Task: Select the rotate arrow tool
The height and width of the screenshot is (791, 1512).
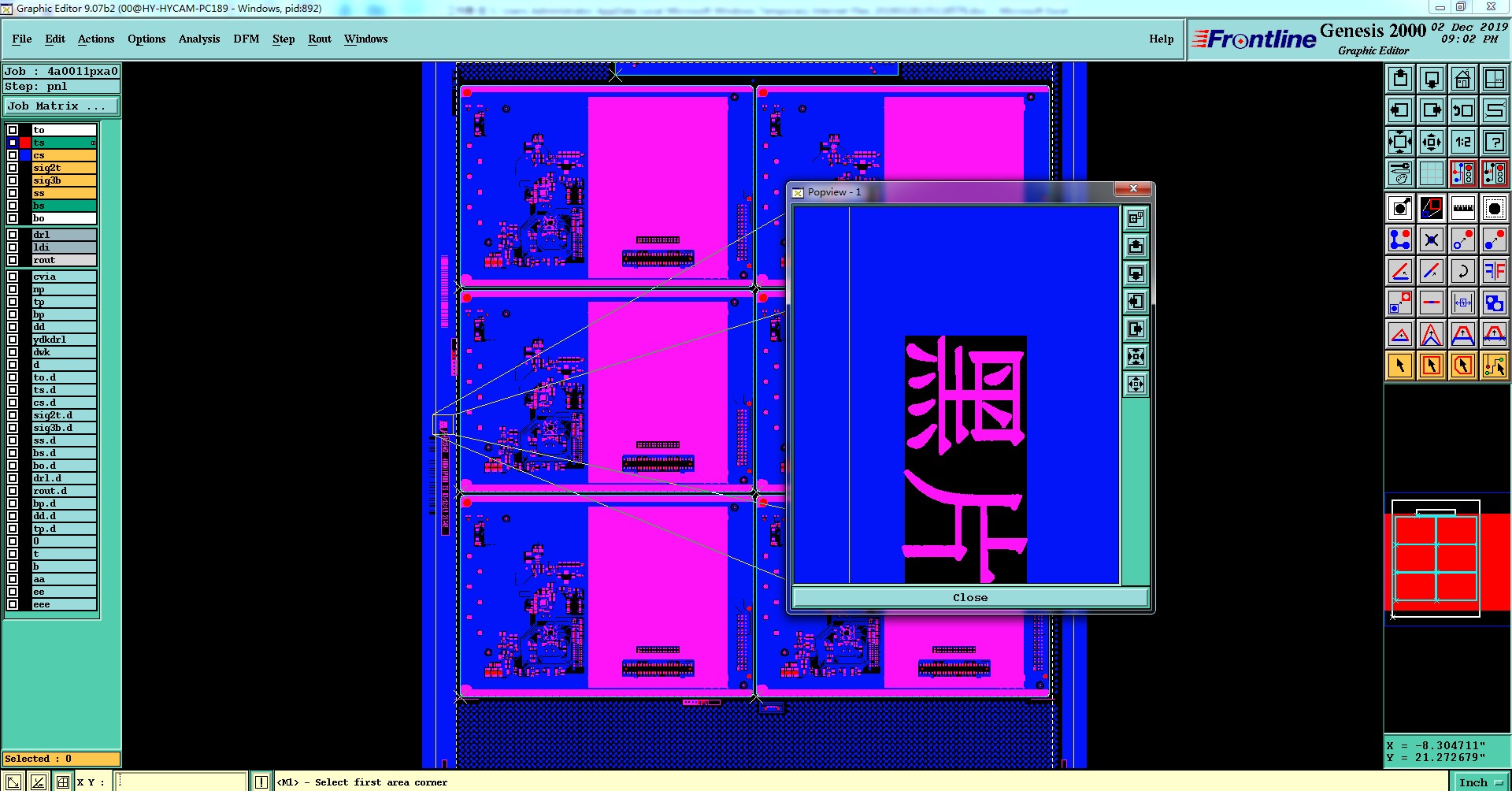Action: click(x=1463, y=271)
